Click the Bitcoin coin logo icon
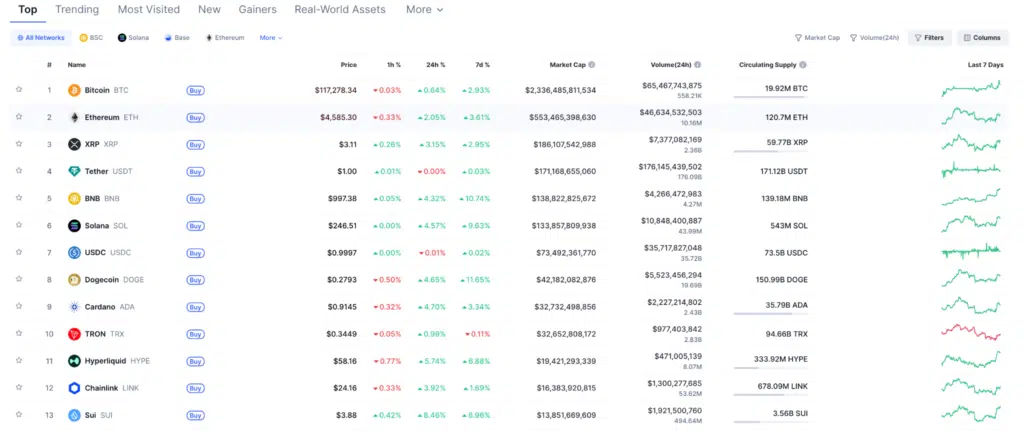Image resolution: width=1024 pixels, height=431 pixels. [74, 90]
